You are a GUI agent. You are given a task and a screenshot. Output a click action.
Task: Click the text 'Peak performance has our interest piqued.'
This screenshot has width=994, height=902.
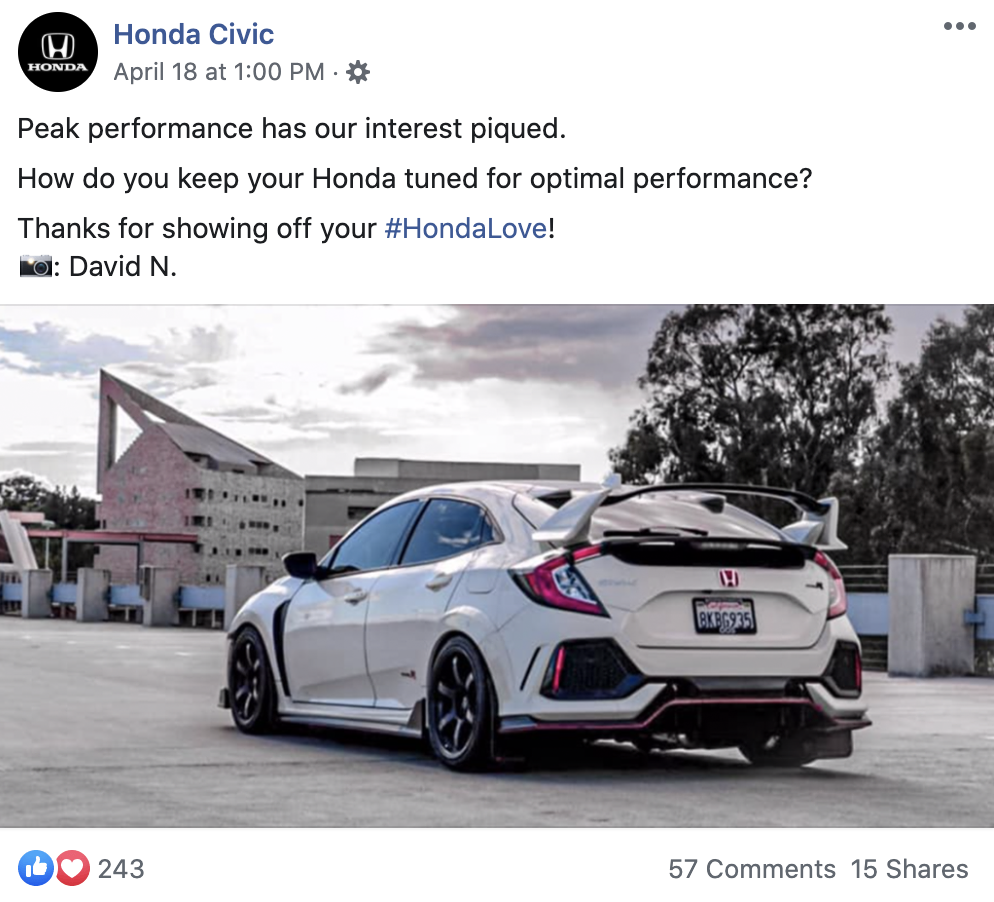click(292, 129)
